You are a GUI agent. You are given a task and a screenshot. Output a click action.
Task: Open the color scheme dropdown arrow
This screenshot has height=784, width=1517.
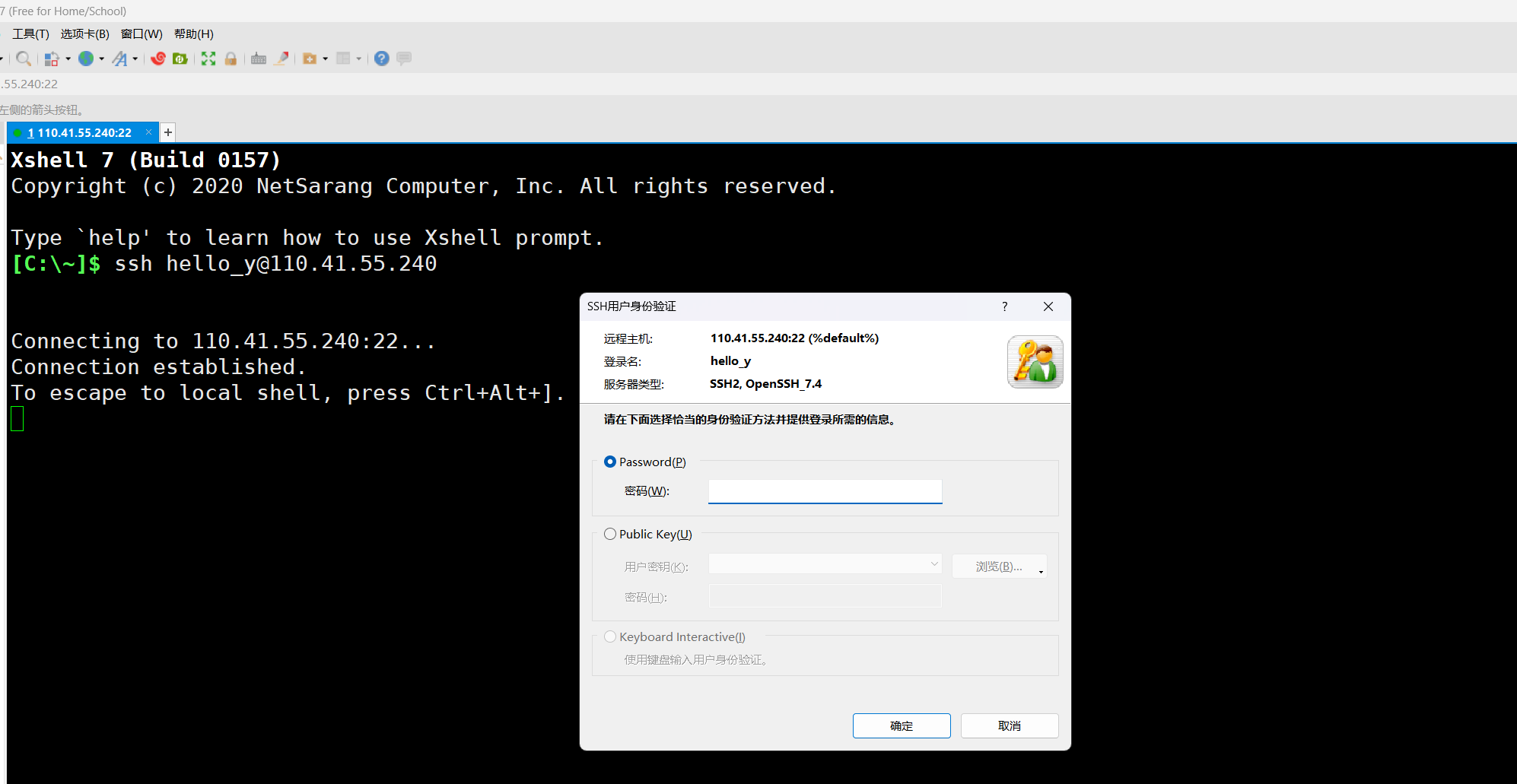tap(68, 59)
